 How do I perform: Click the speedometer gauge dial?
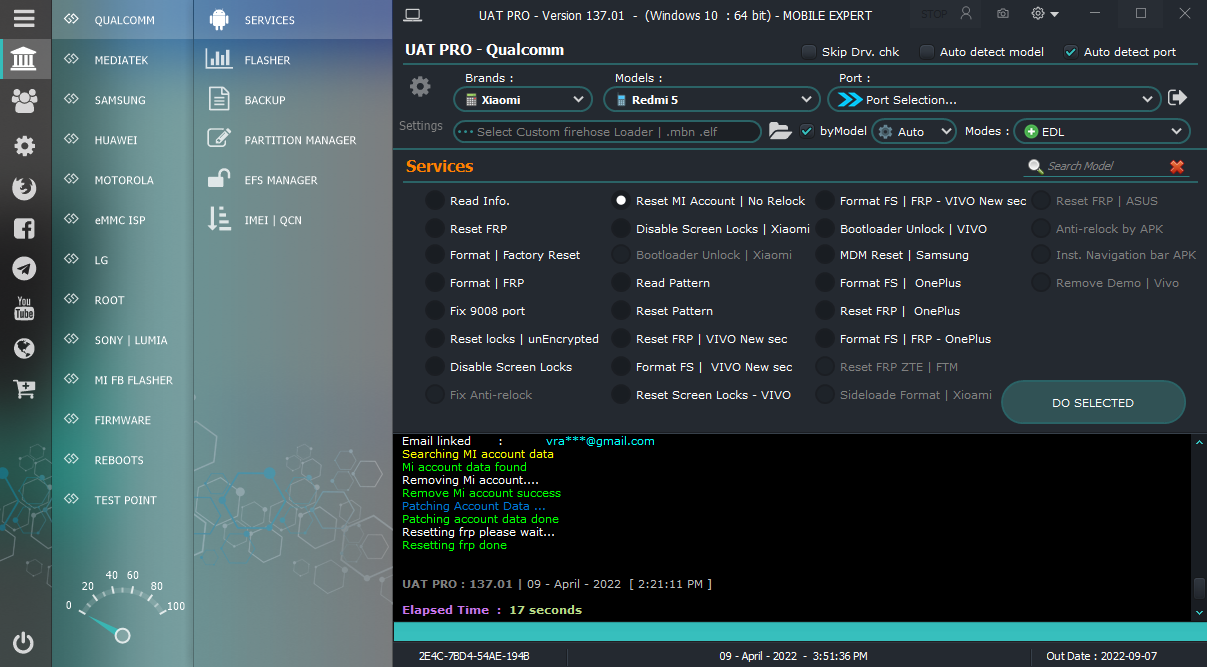(x=122, y=606)
